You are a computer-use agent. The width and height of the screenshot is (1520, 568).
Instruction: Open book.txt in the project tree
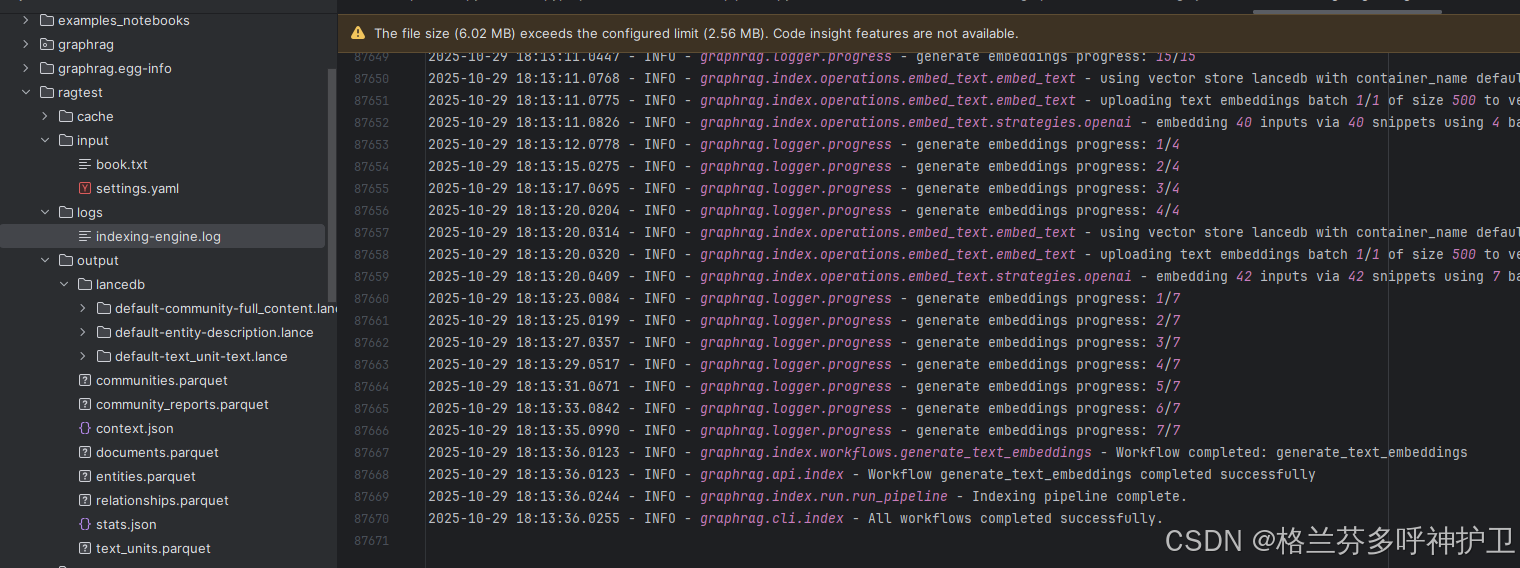tap(122, 164)
